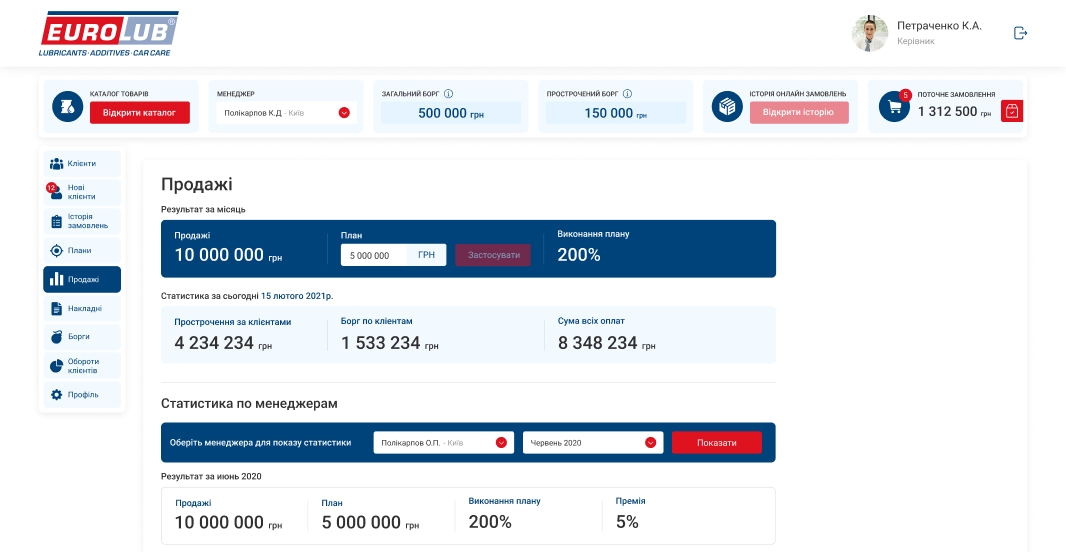Select Історія замовлень in sidebar
The image size is (1066, 552).
(82, 221)
